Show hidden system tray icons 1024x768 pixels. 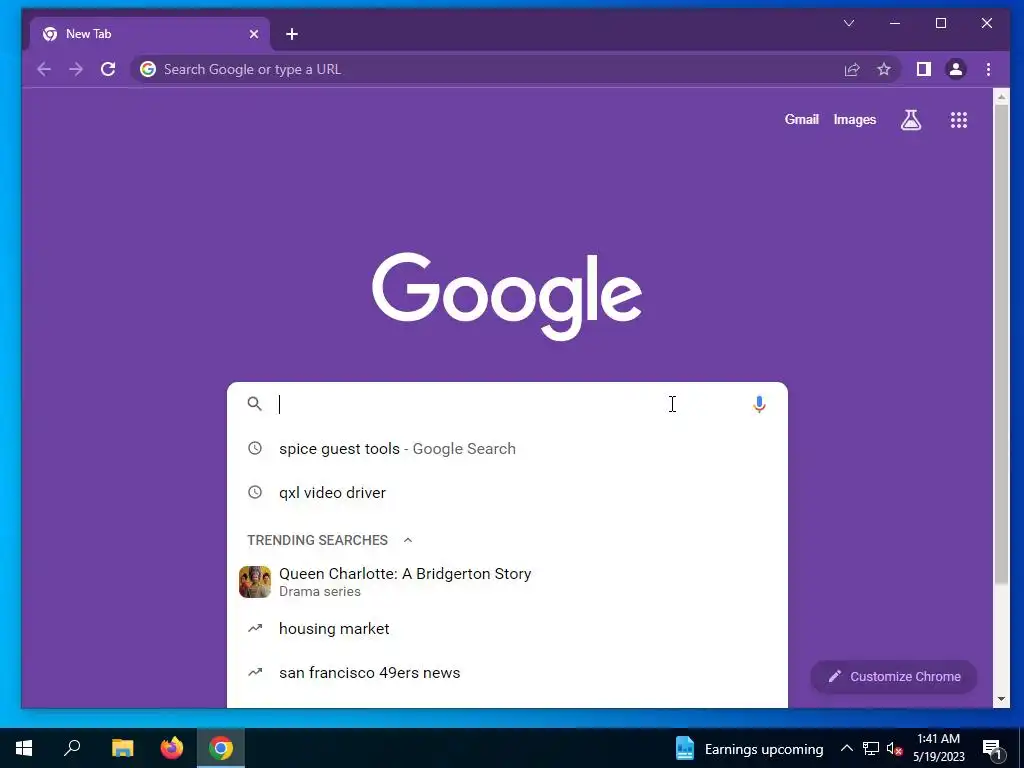pos(846,748)
